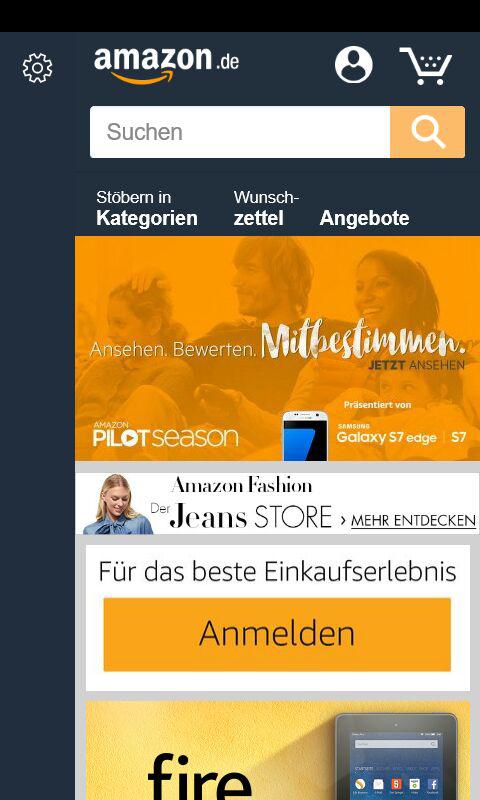Click the amazon.de logo
This screenshot has height=800, width=480.
coord(166,65)
